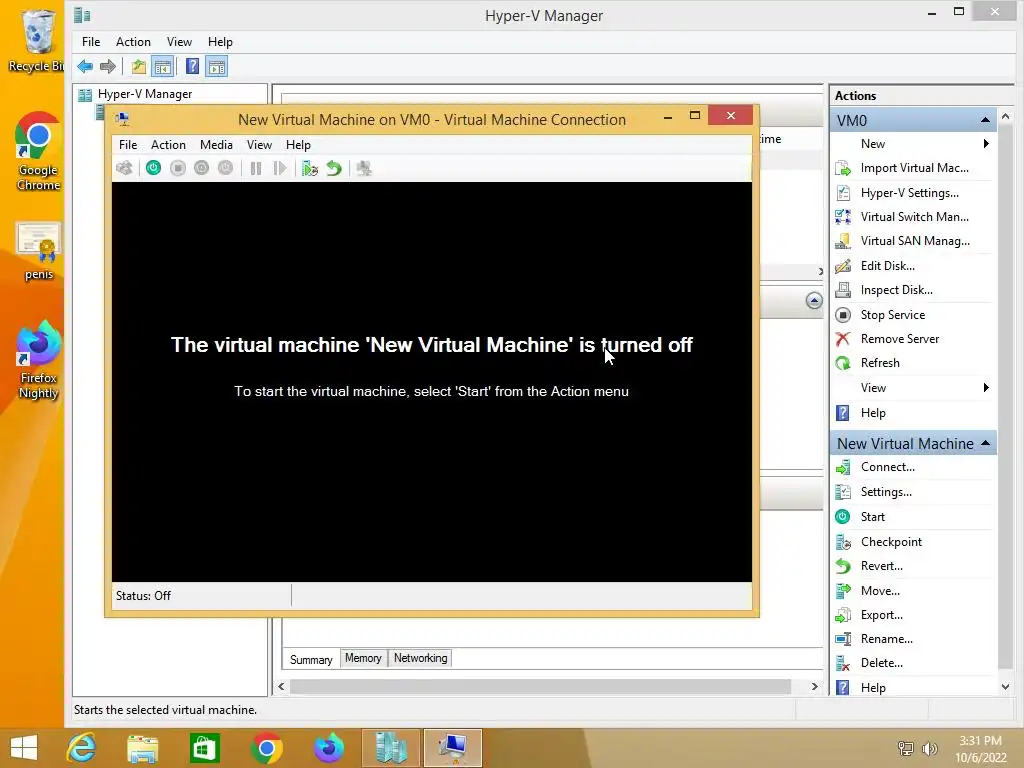Click the horizontal scrollbar left arrow
The width and height of the screenshot is (1024, 768).
pos(281,686)
